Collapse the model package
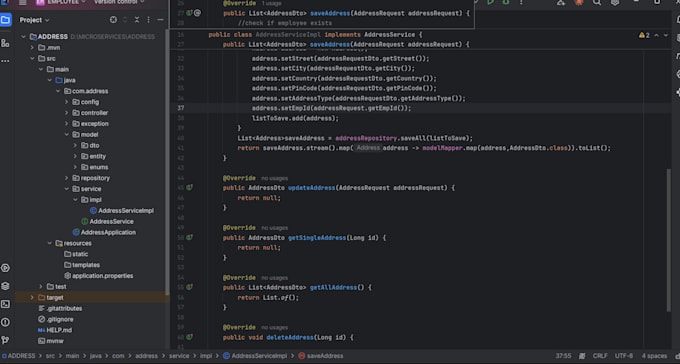 click(67, 134)
